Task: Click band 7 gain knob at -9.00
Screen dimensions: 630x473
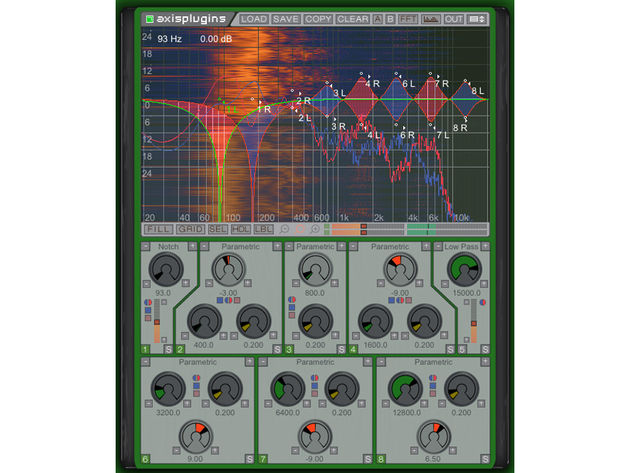Action: click(315, 437)
